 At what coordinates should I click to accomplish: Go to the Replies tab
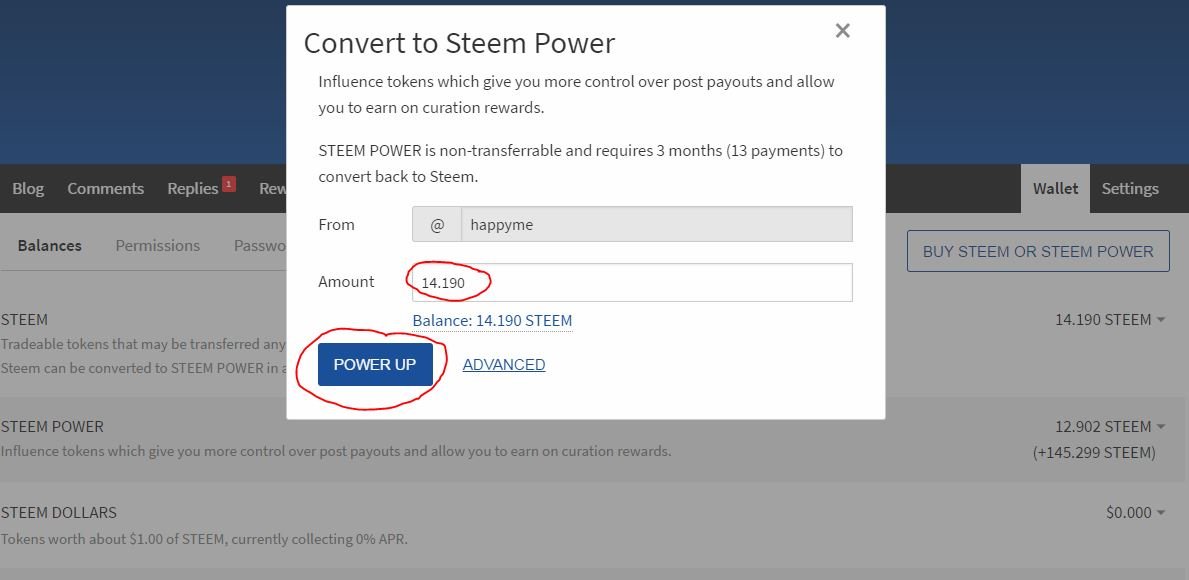(193, 189)
